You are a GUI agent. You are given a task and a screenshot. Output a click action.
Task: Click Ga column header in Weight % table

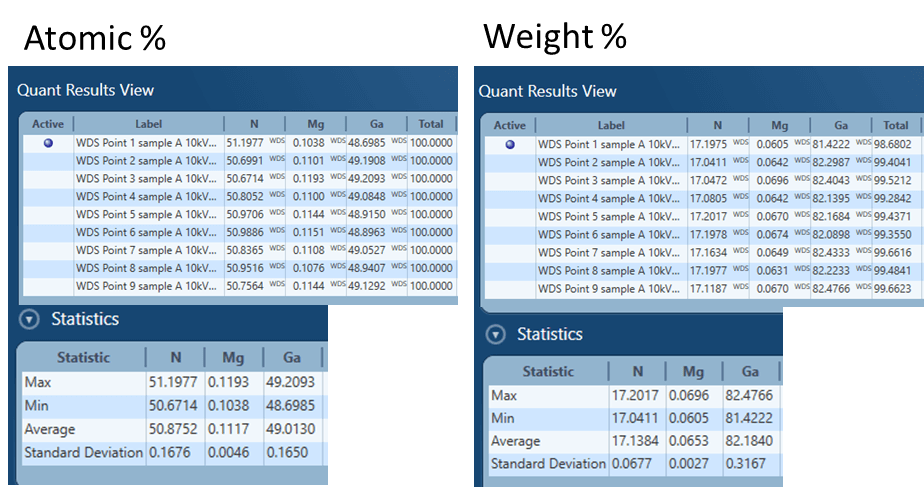pyautogui.click(x=840, y=126)
